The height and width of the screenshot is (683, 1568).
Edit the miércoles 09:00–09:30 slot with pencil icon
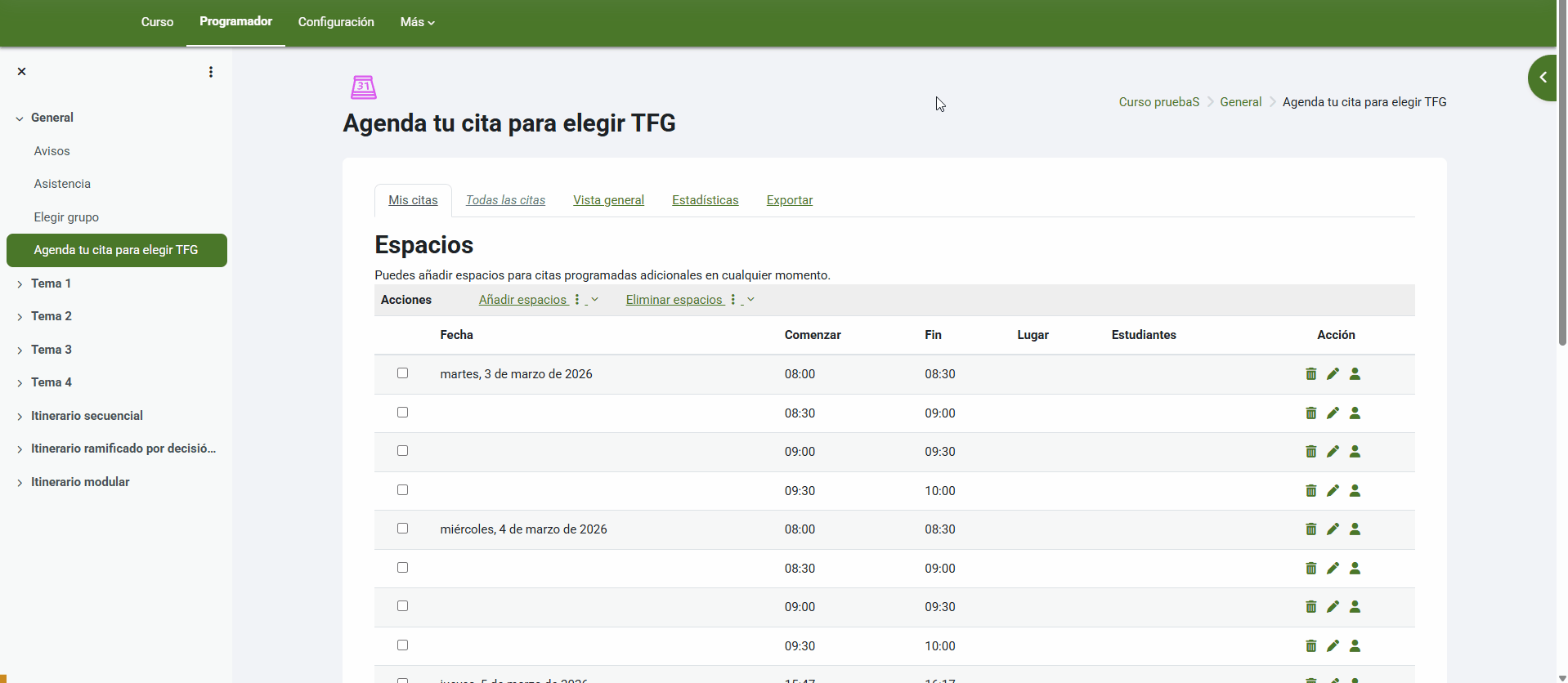pos(1333,607)
